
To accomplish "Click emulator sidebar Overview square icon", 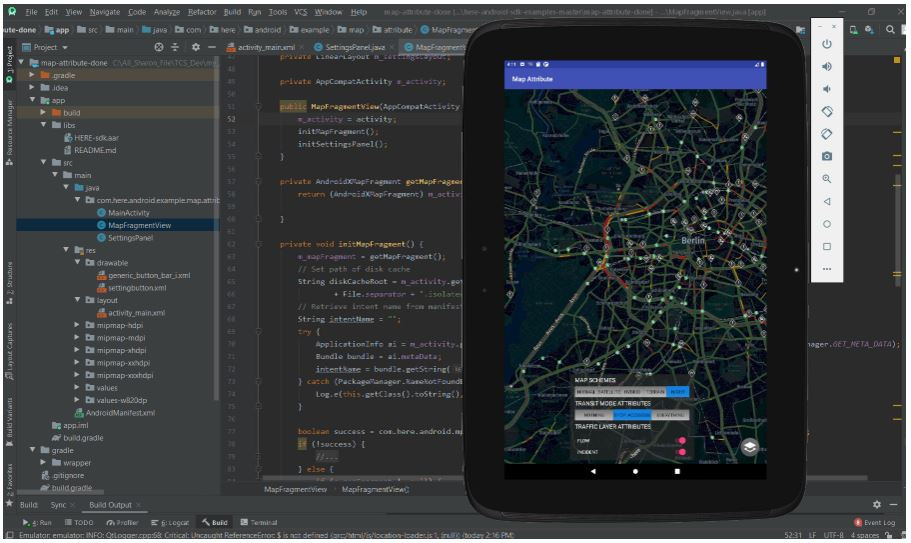I will [827, 247].
